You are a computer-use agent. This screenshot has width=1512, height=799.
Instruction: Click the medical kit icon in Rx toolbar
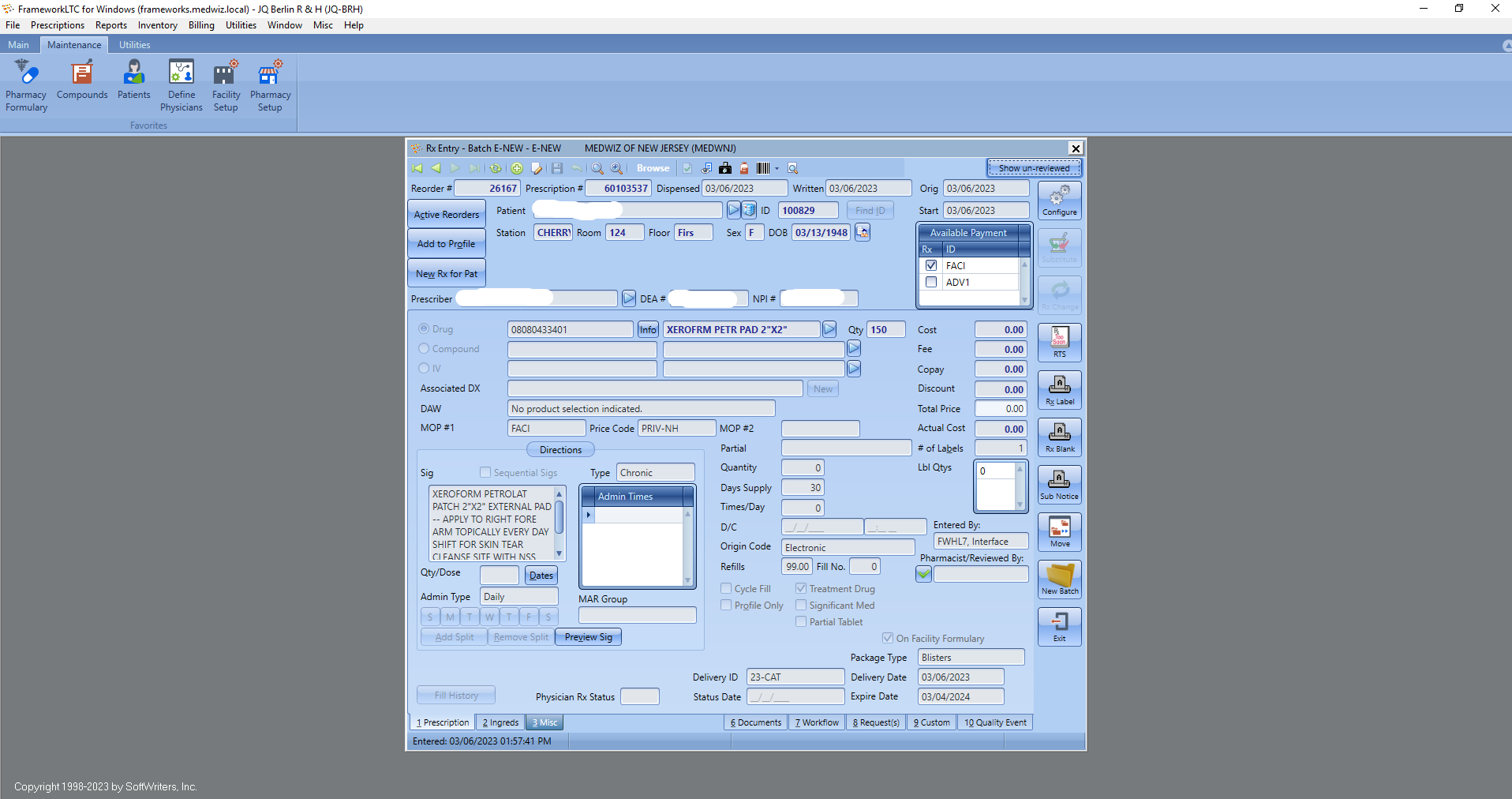point(725,168)
